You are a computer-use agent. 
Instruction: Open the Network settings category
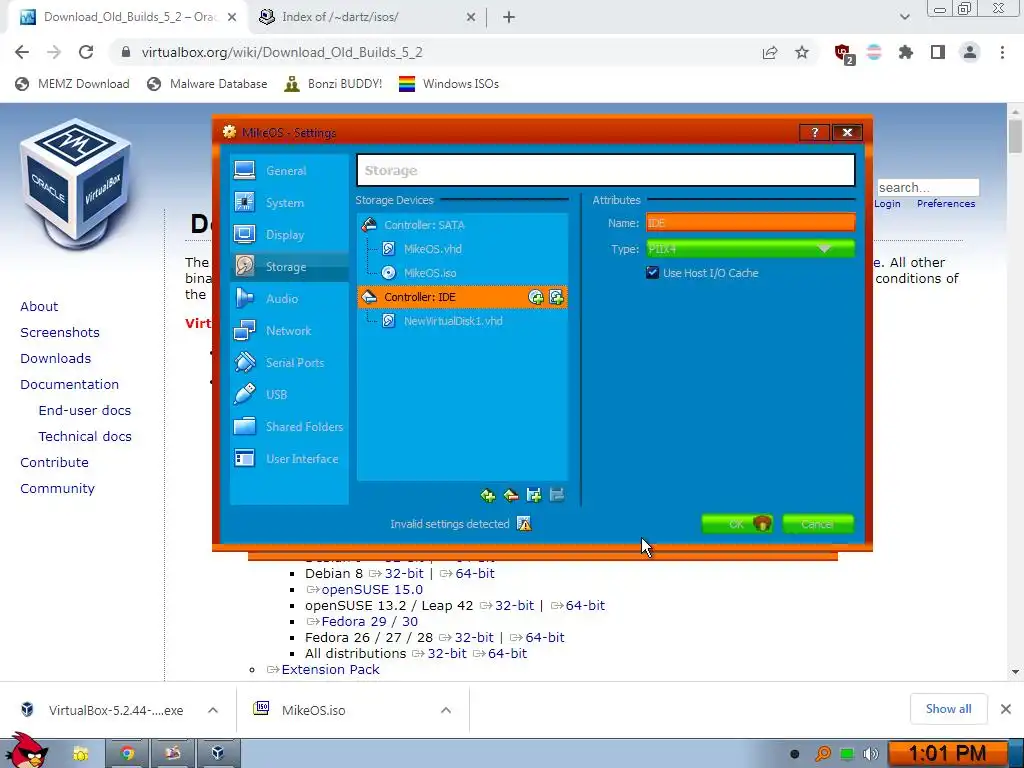tap(289, 330)
